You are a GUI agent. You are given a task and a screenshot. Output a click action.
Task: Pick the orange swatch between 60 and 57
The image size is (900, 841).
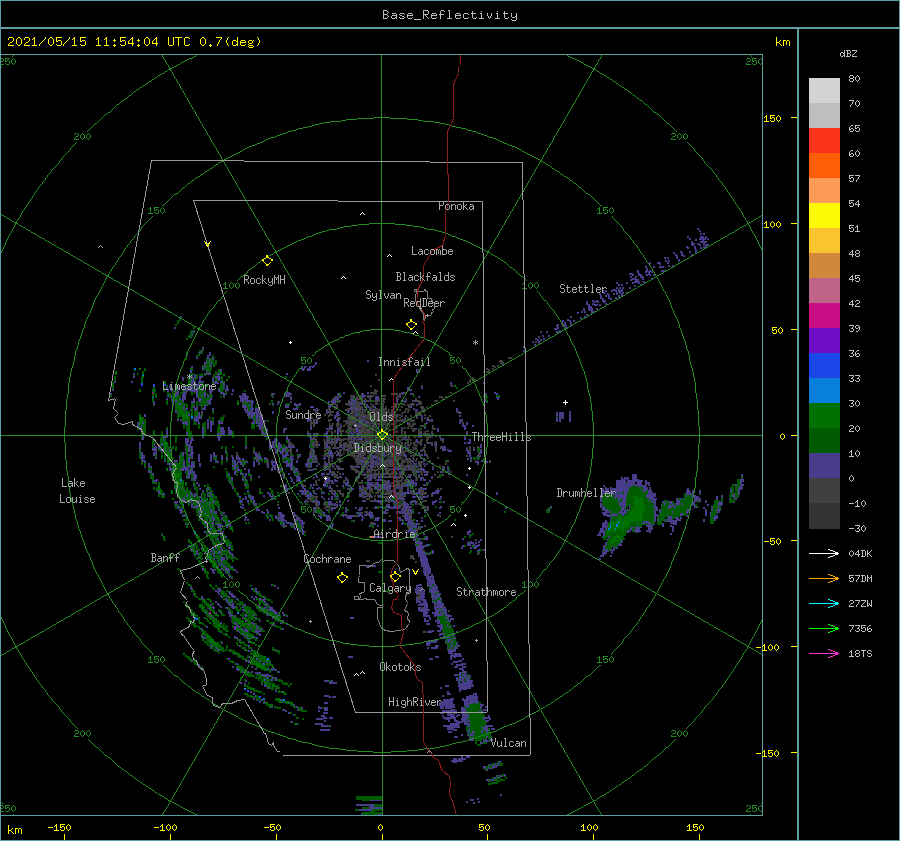824,165
